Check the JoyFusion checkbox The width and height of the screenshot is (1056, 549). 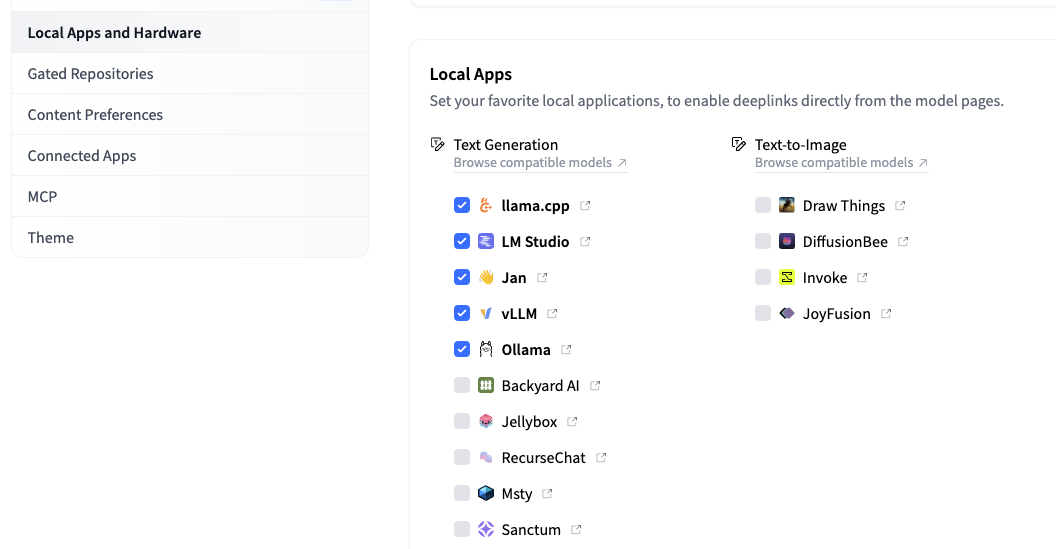pyautogui.click(x=763, y=314)
